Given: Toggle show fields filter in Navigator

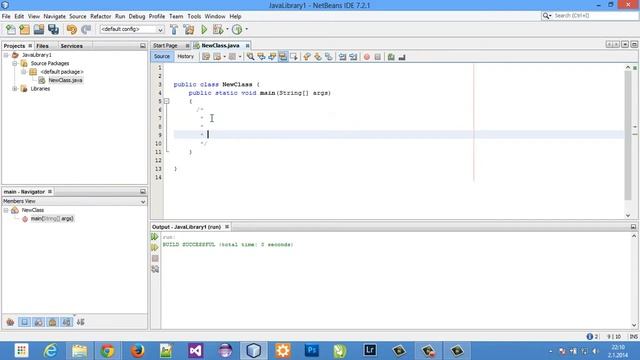Looking at the screenshot, I should pyautogui.click(x=24, y=322).
